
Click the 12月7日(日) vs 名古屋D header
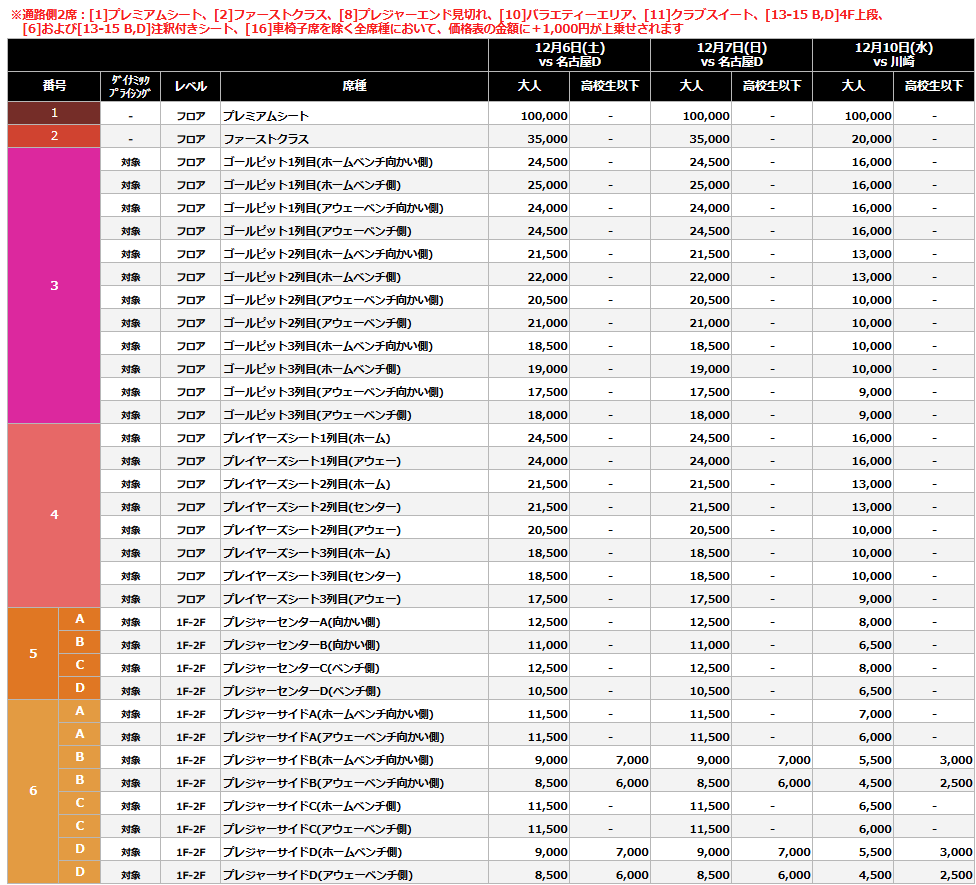[x=731, y=55]
